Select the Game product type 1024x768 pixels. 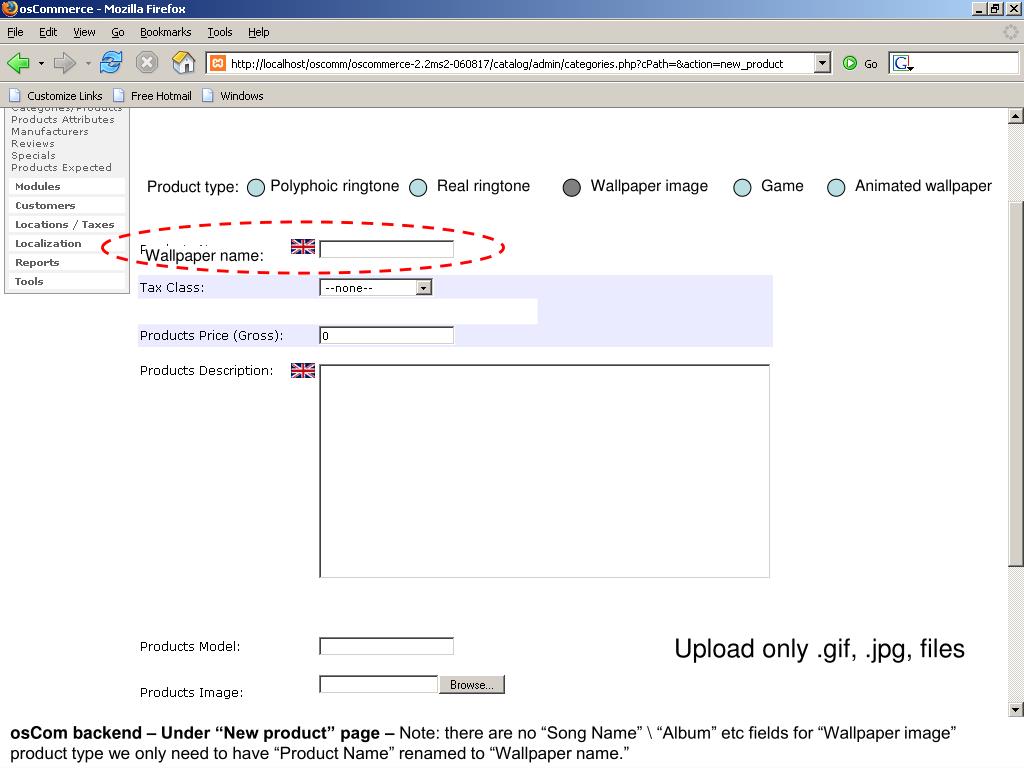click(742, 188)
